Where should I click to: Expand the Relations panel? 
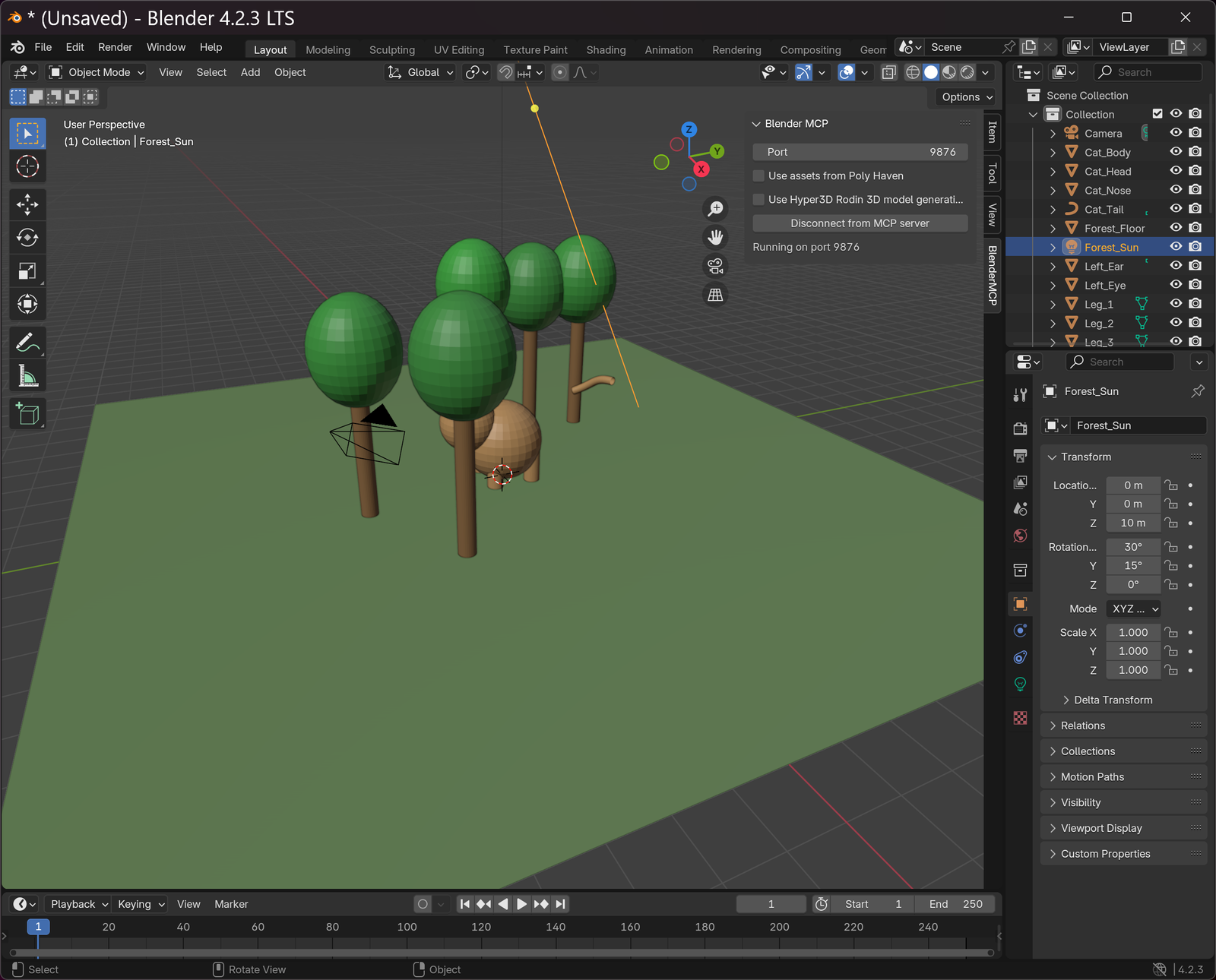pyautogui.click(x=1123, y=726)
